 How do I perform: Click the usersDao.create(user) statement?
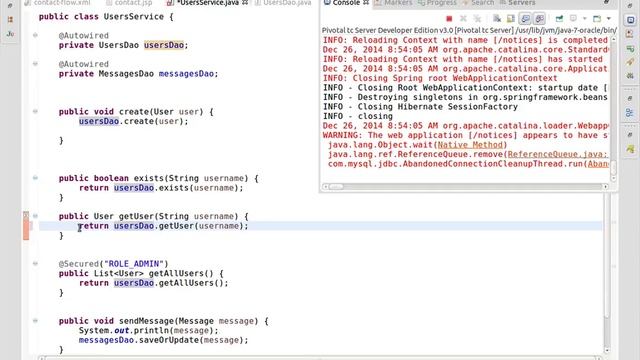(x=133, y=121)
